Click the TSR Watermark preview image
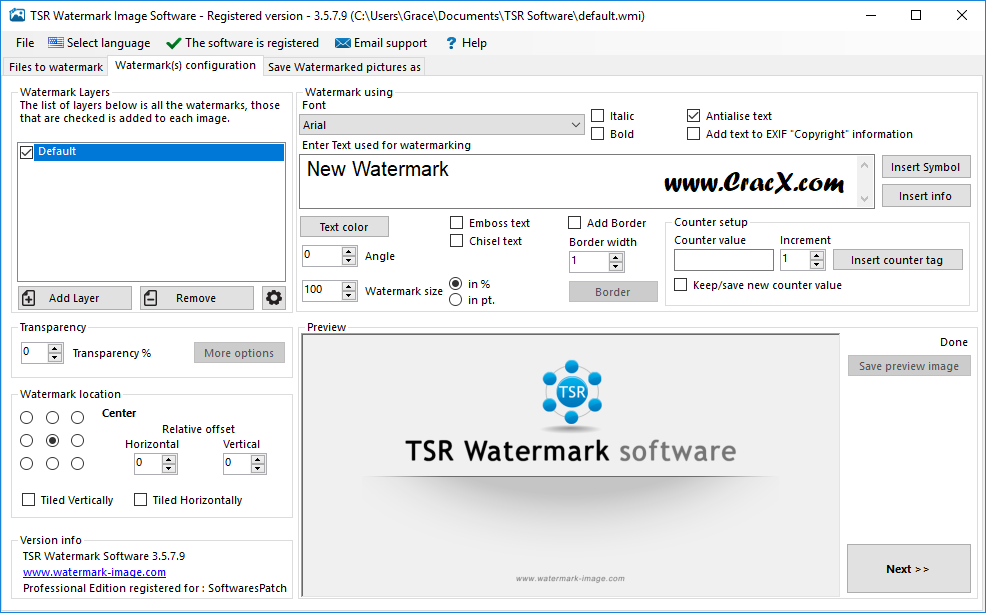 pyautogui.click(x=571, y=465)
